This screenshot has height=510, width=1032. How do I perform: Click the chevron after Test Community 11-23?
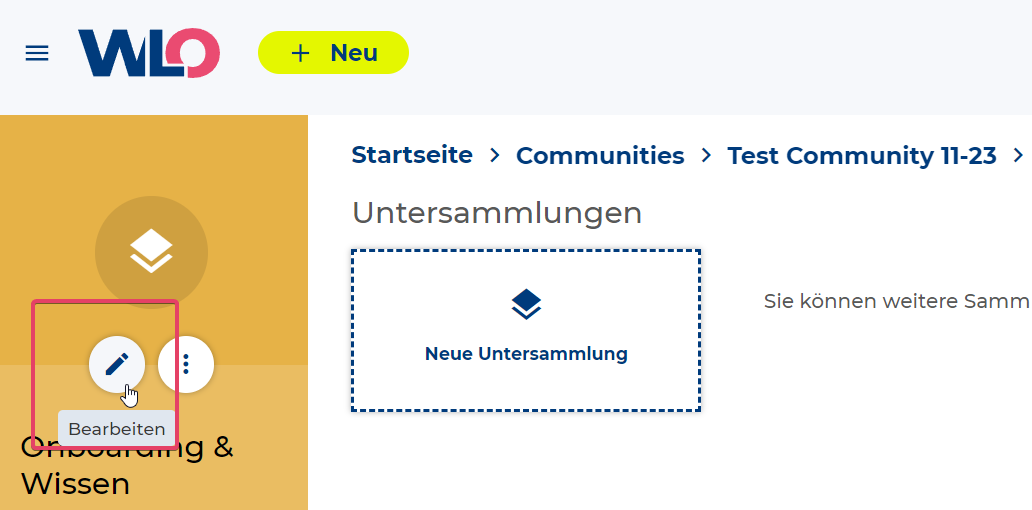[1019, 156]
